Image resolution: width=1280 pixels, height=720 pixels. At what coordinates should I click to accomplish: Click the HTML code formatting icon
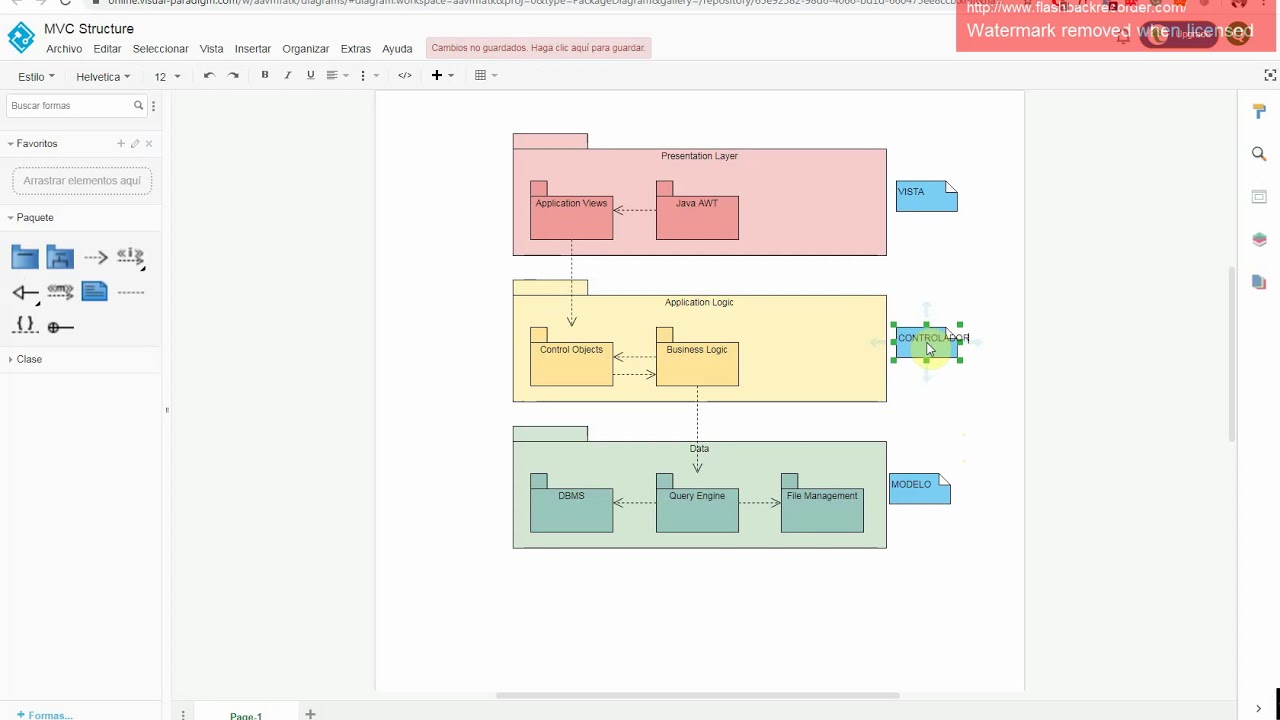click(405, 75)
